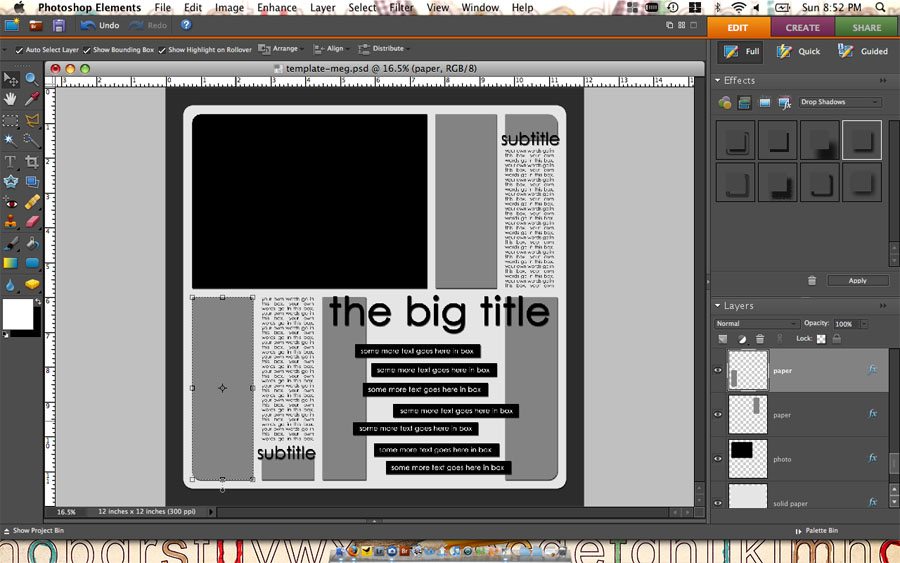Toggle Show Bounding Box checkbox
Viewport: 900px width, 563px height.
click(87, 49)
